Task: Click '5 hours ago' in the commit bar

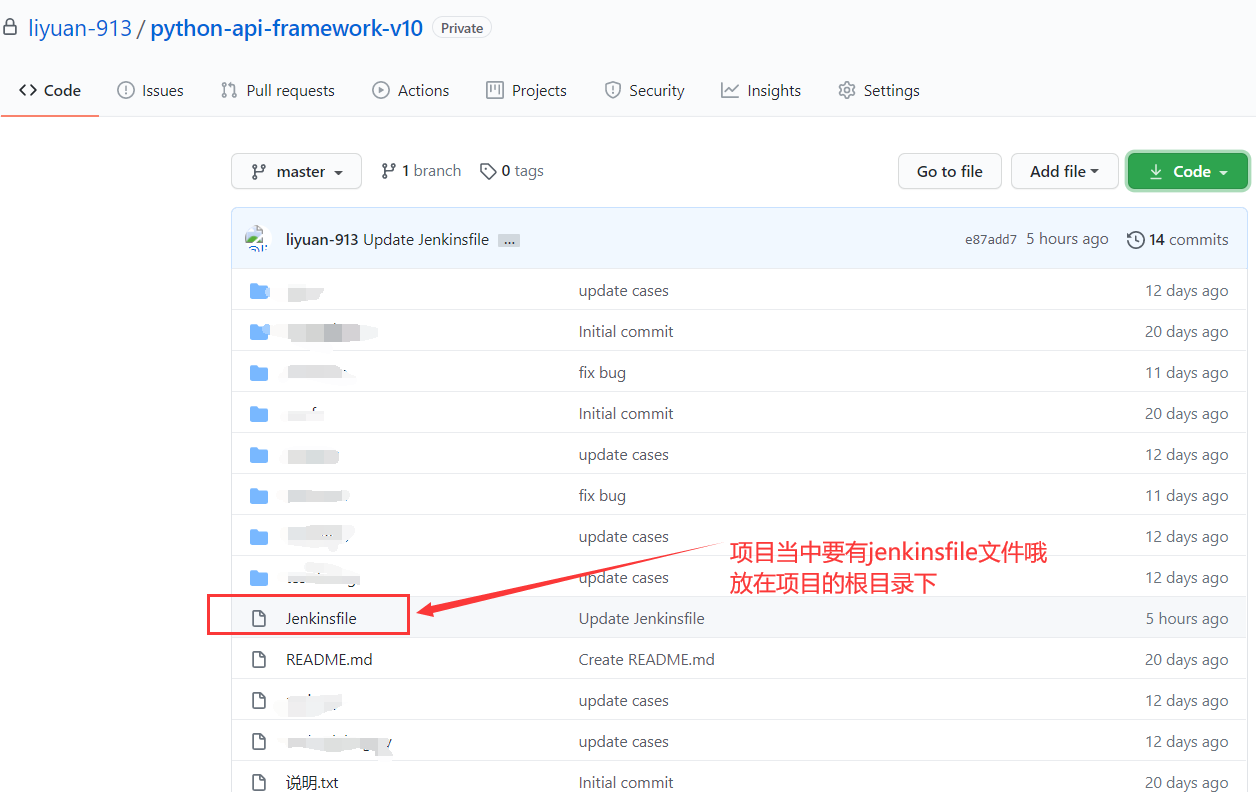Action: click(x=1067, y=239)
